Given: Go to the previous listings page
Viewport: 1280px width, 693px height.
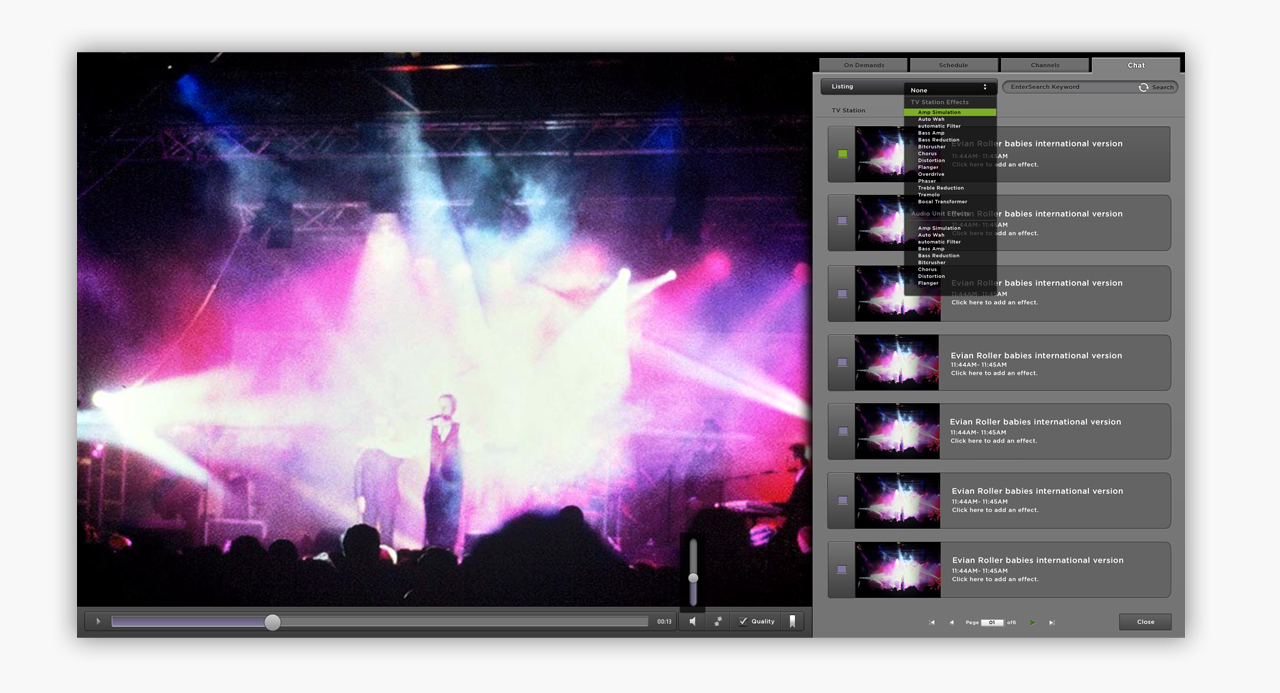Looking at the screenshot, I should click(x=951, y=623).
